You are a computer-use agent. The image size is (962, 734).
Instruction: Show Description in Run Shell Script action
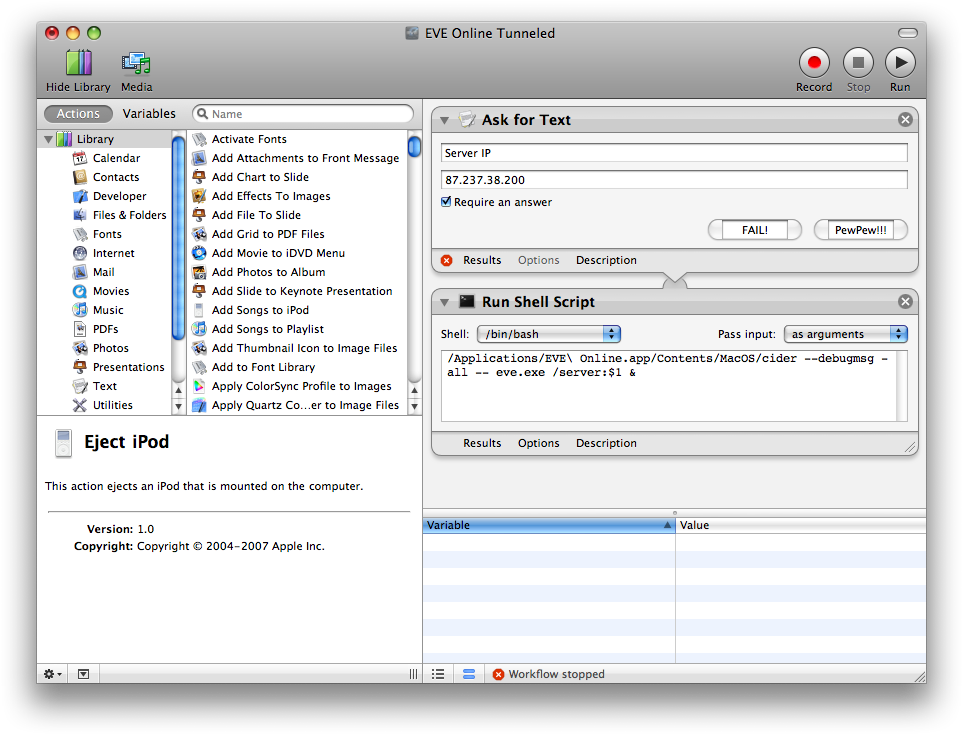click(606, 443)
